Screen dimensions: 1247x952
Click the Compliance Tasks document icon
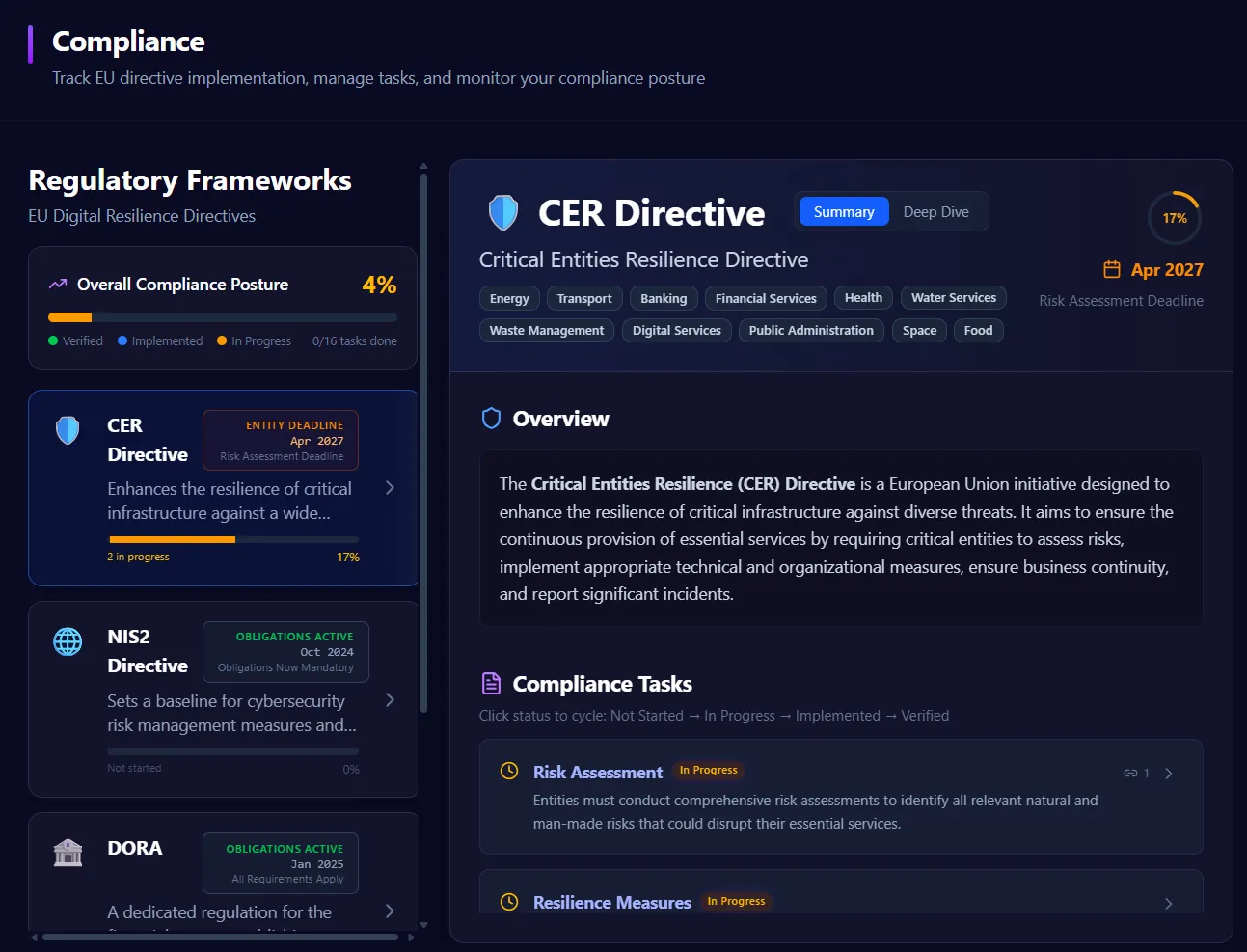click(x=491, y=684)
